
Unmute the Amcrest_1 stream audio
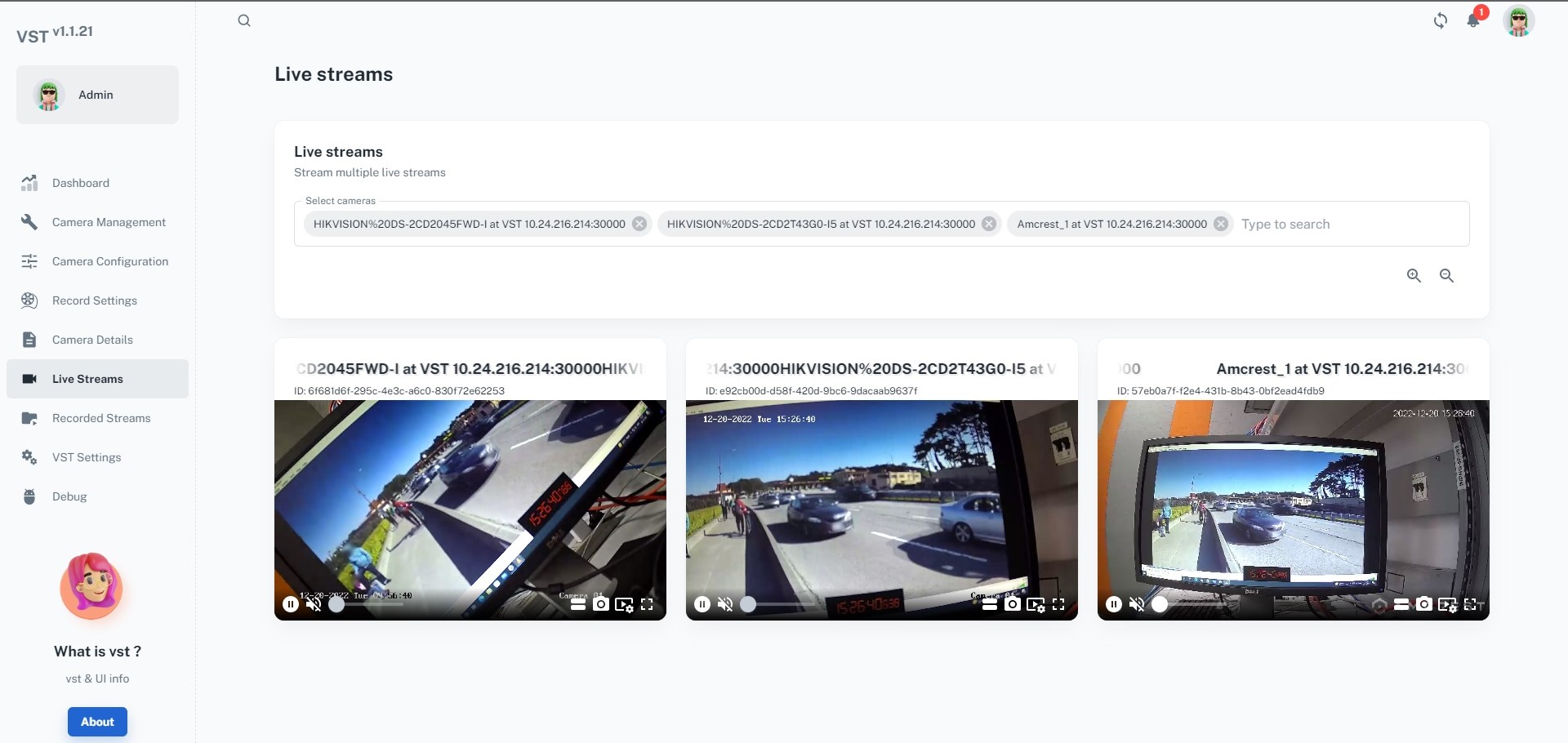point(1138,604)
